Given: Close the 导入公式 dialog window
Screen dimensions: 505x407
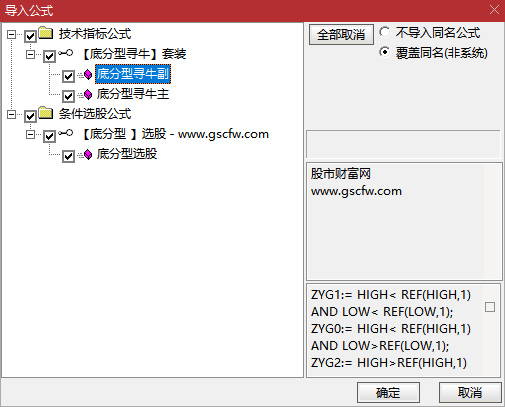Looking at the screenshot, I should pos(494,10).
